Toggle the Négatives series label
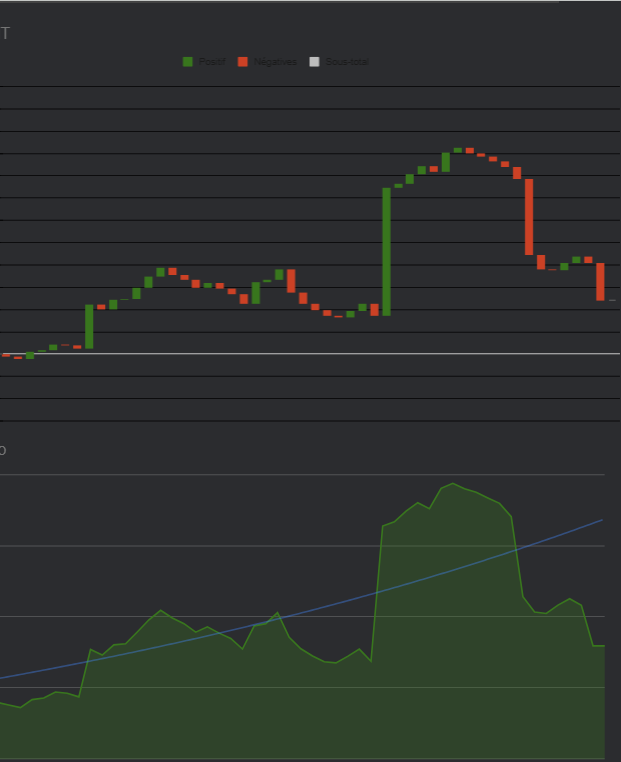Screen dimensions: 621x762 (x=275, y=62)
